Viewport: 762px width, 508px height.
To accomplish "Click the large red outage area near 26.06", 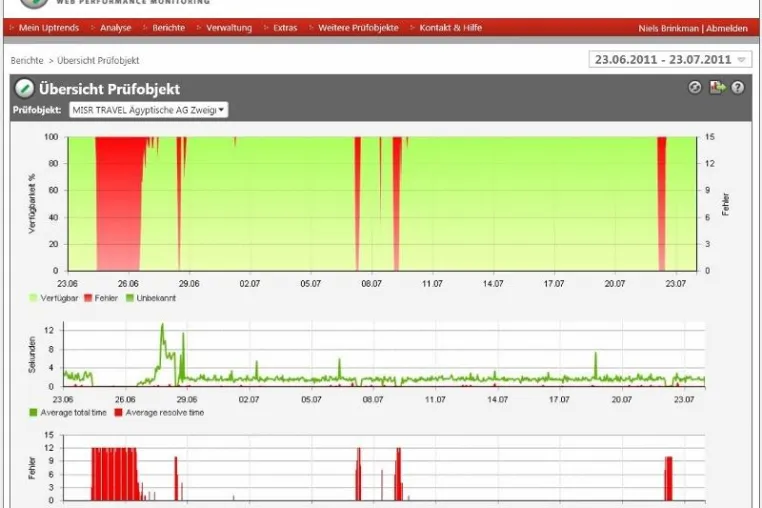I will point(119,204).
